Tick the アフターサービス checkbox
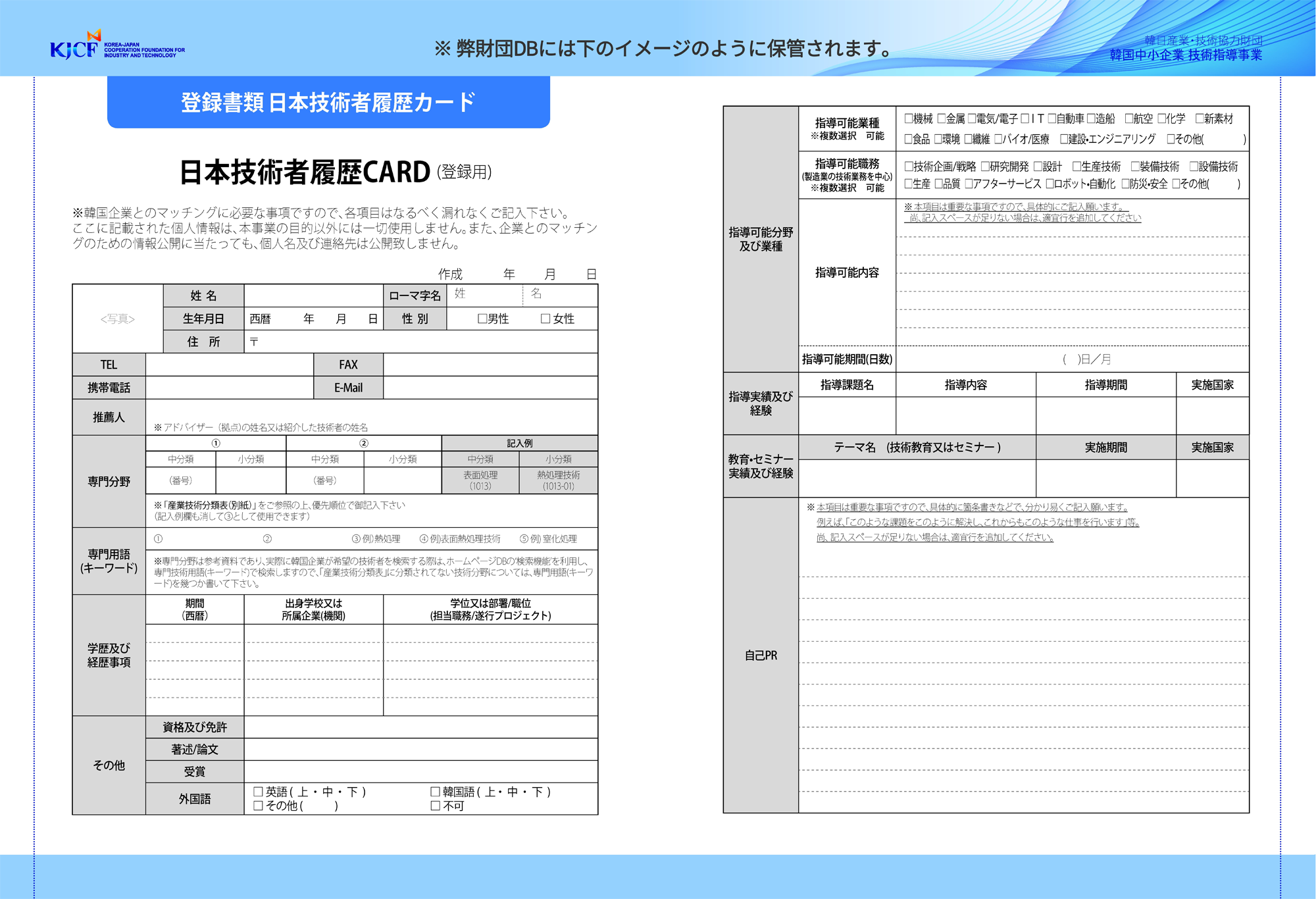 coord(969,184)
